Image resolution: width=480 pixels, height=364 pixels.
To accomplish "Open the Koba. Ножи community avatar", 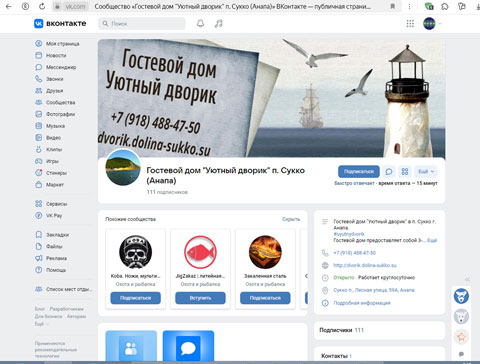I will coord(135,252).
